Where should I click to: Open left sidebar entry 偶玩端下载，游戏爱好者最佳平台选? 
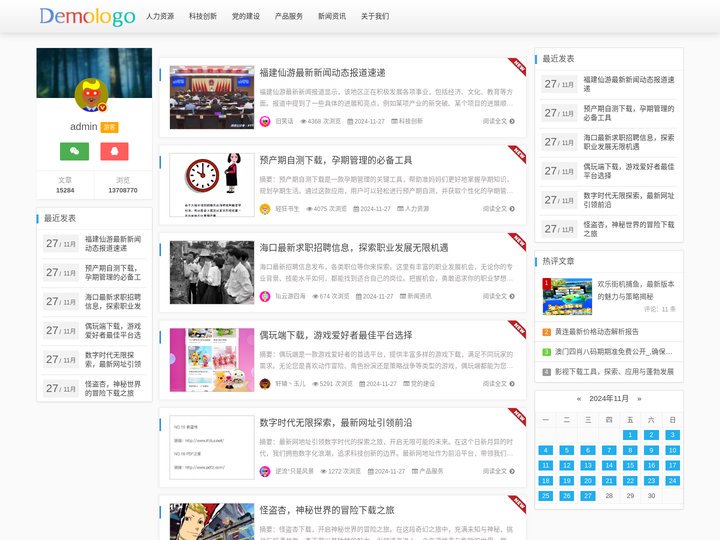pyautogui.click(x=113, y=331)
